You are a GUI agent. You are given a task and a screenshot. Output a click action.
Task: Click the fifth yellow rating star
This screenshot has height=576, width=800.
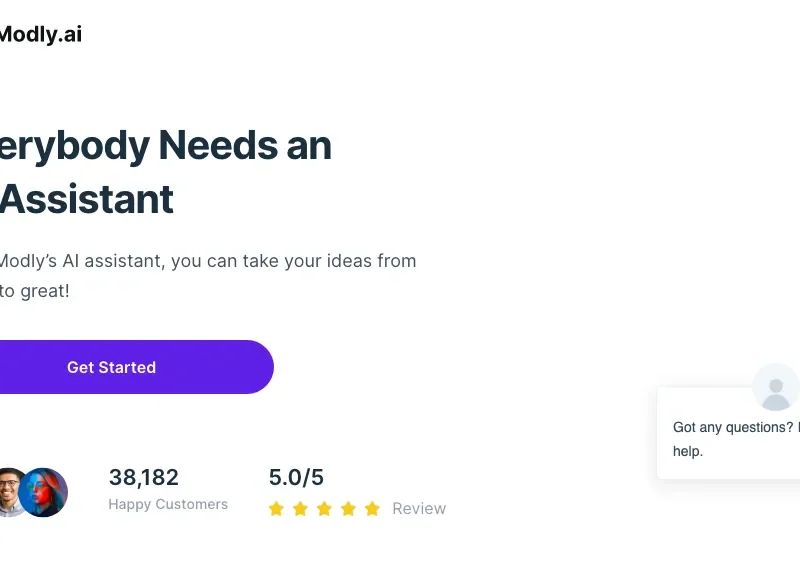point(372,509)
